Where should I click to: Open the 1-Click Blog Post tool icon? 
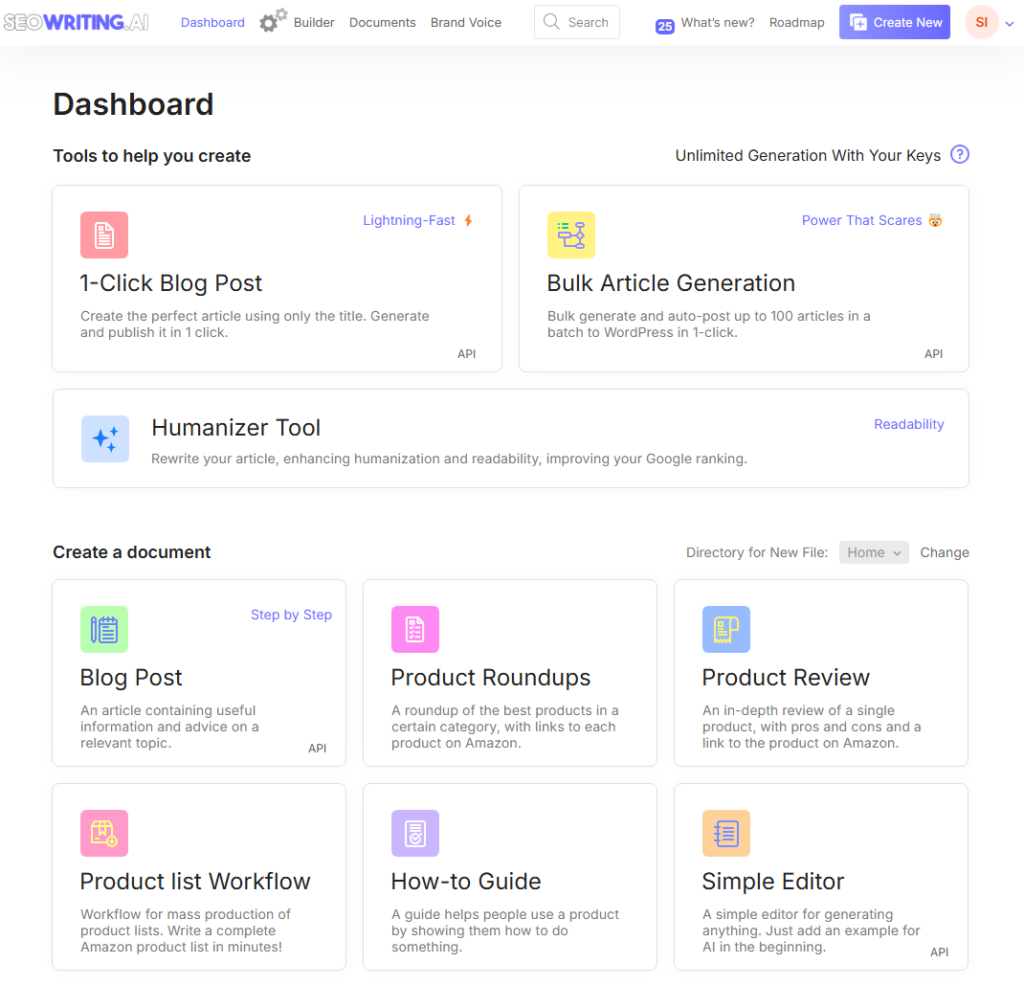click(104, 234)
